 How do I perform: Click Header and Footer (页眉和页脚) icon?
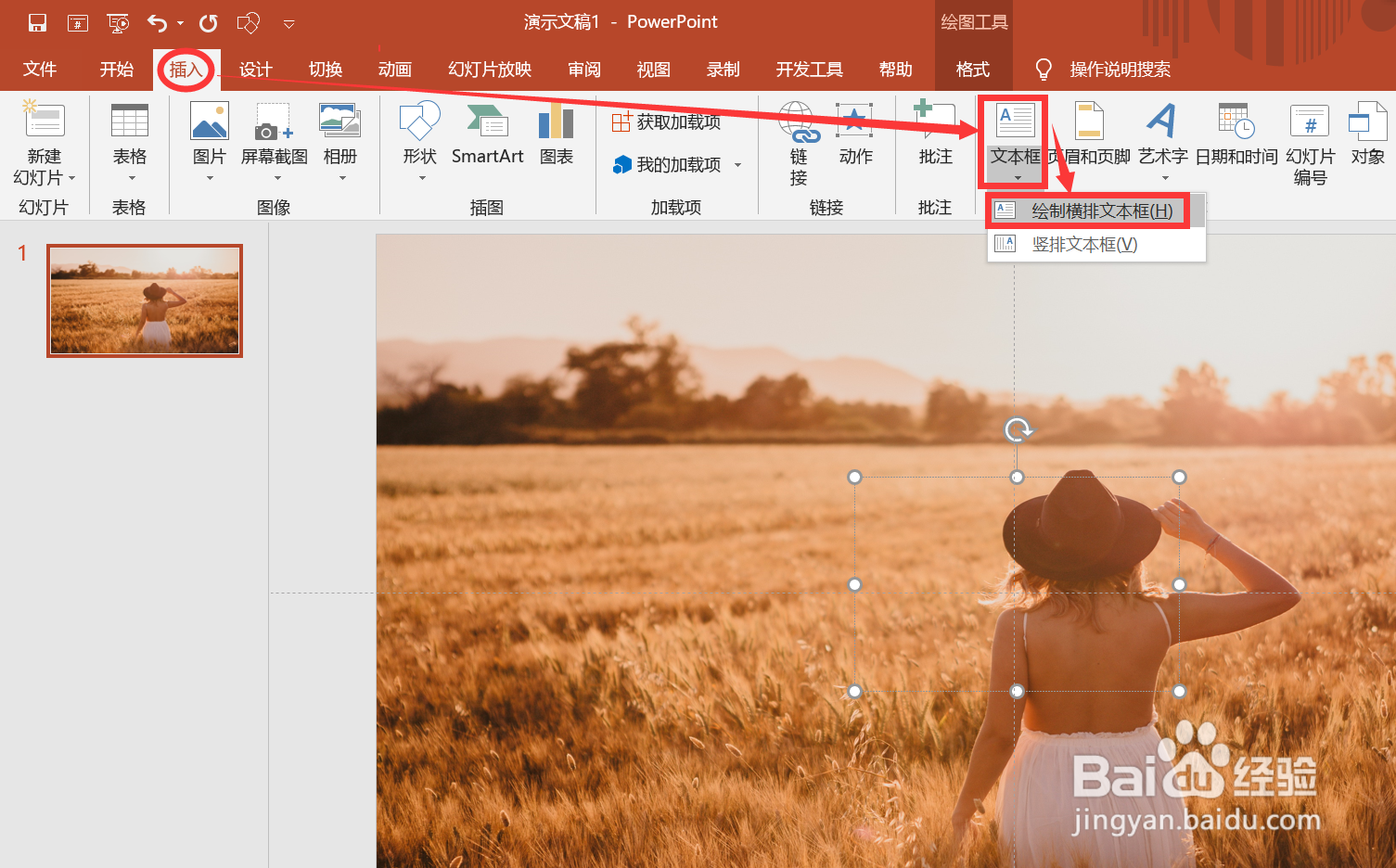[1089, 121]
